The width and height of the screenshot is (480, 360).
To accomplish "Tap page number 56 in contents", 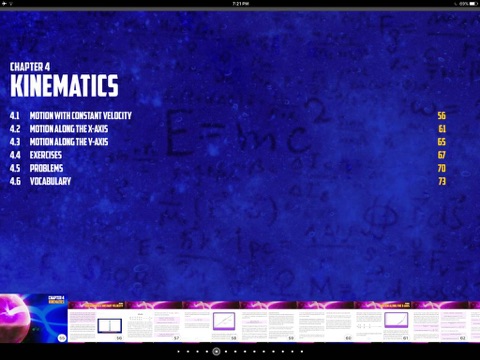I will [x=441, y=116].
